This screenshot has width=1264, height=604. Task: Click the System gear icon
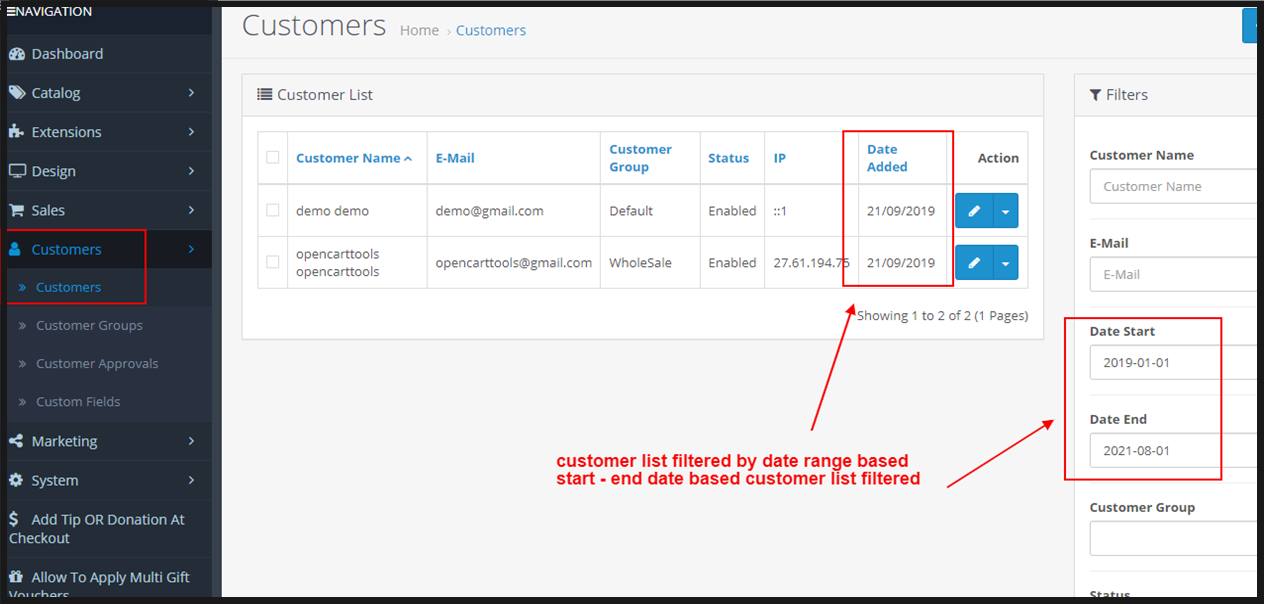16,480
